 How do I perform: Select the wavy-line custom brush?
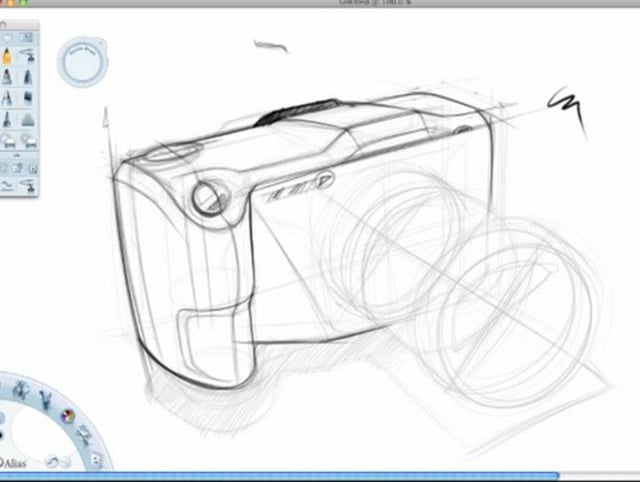8,186
